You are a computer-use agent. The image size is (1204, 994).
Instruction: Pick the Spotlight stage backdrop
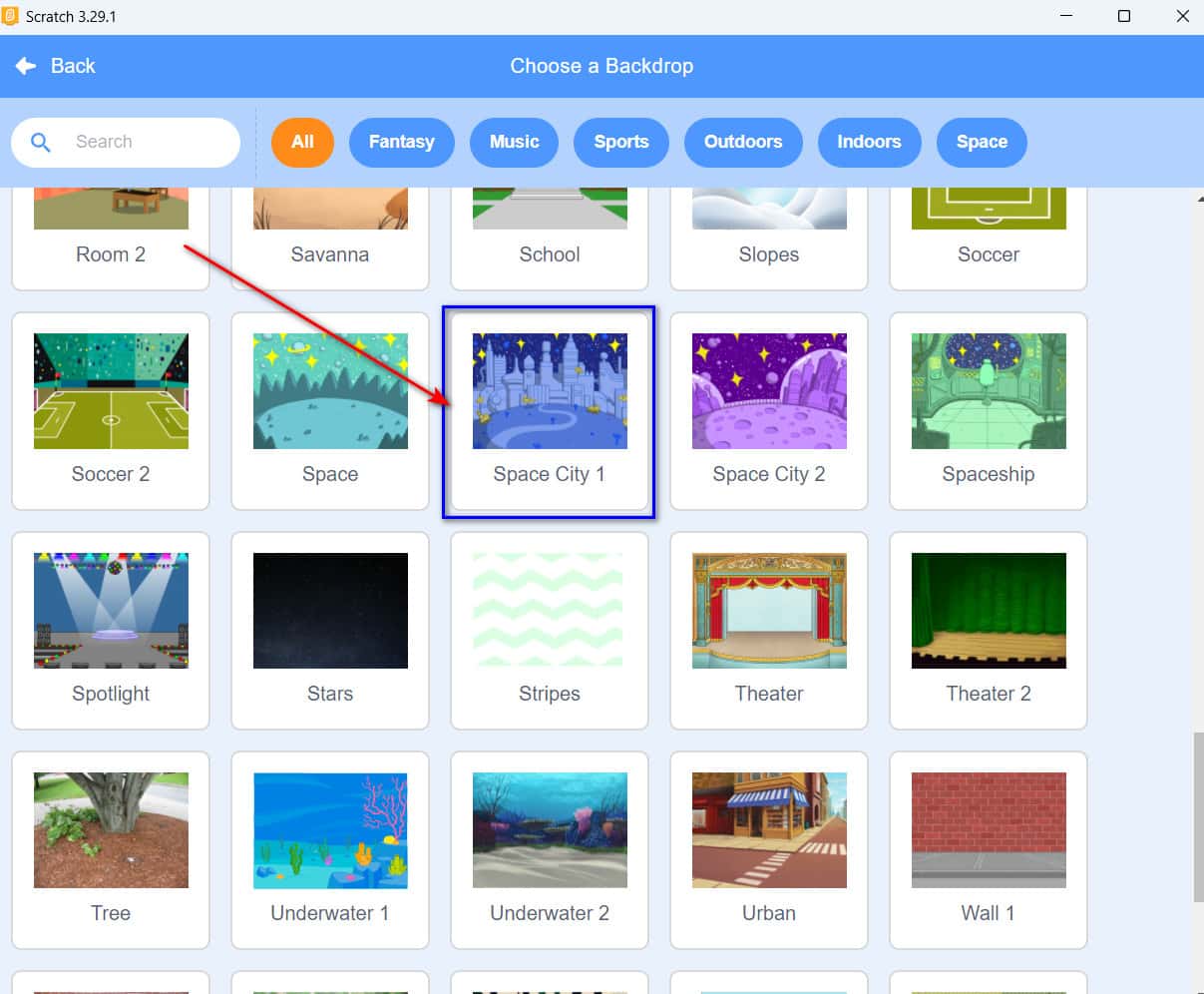click(111, 630)
